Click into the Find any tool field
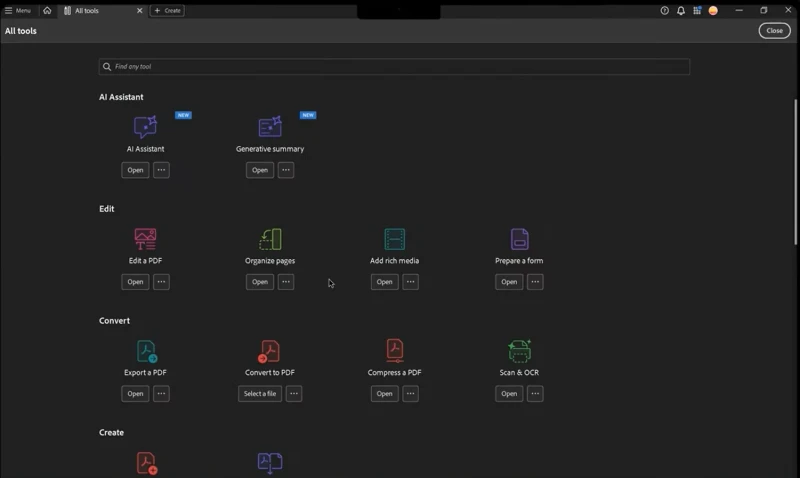The width and height of the screenshot is (800, 478). pyautogui.click(x=394, y=66)
